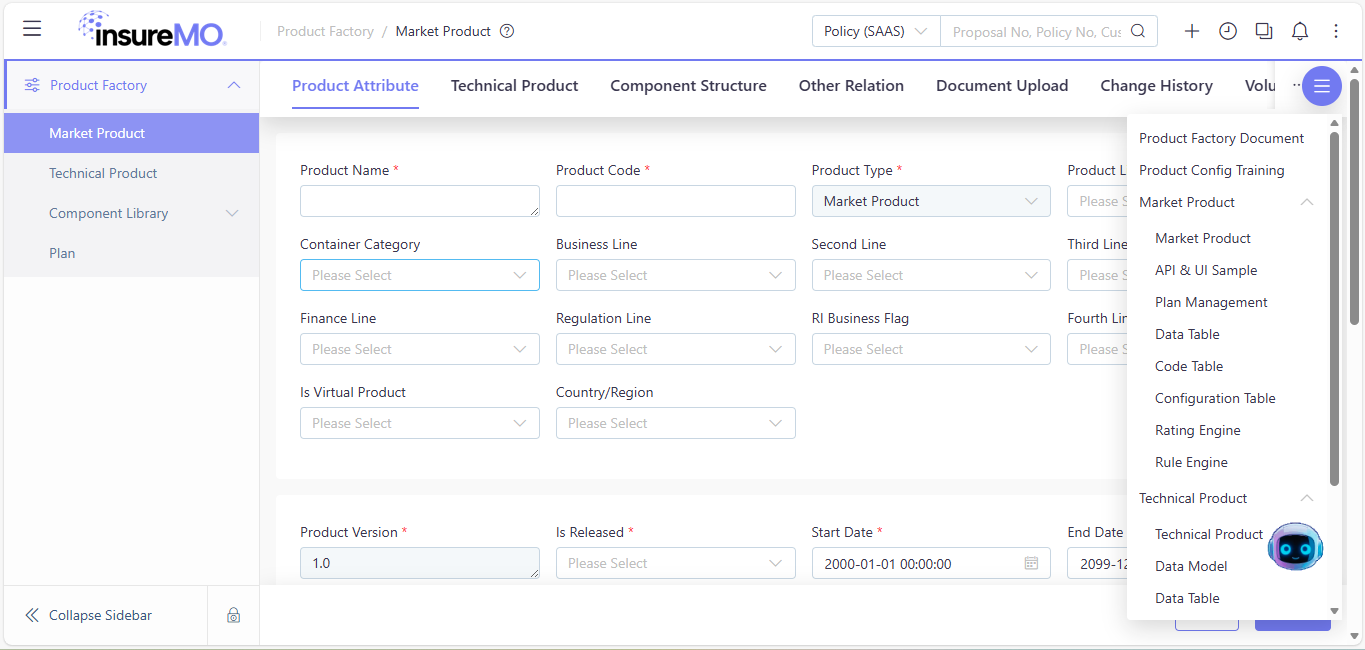Collapse the Product Factory sidebar section
The width and height of the screenshot is (1365, 650).
click(x=234, y=85)
